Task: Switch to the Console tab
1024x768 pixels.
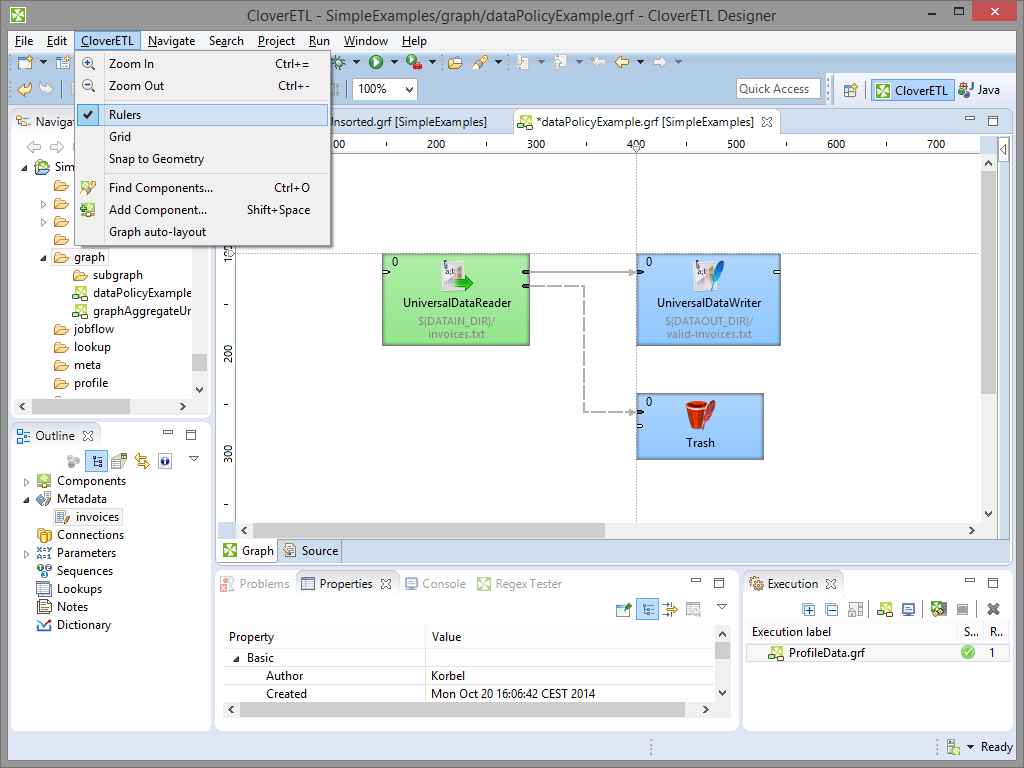Action: tap(436, 584)
